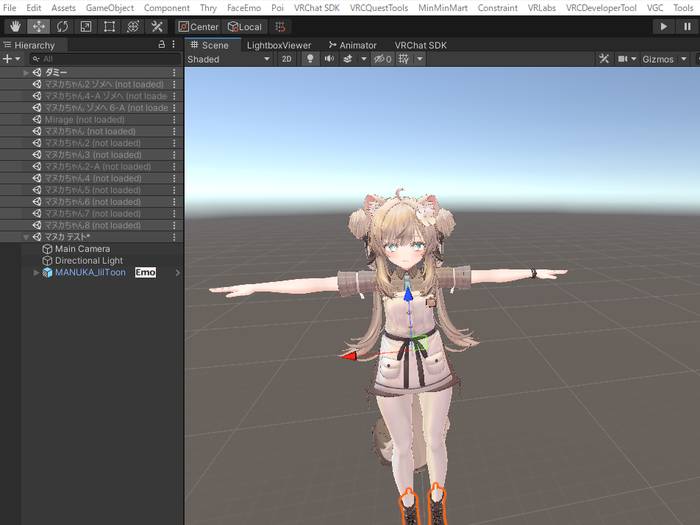Toggle scene grid visibility
700x525 pixels.
point(404,59)
